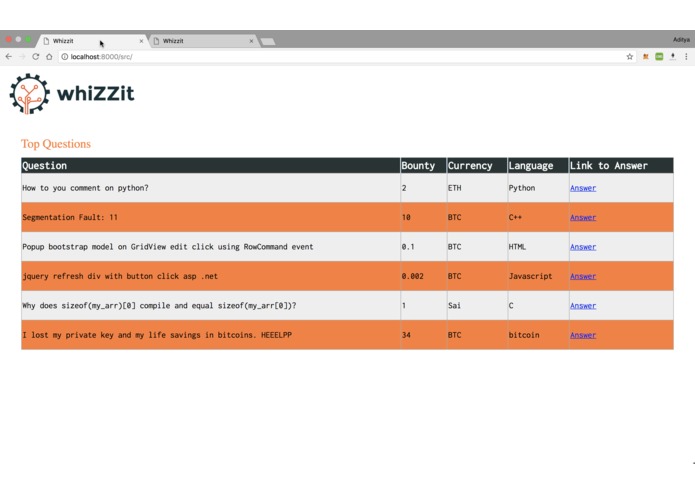Screen dimensions: 695x494
Task: Click the download extension icon in toolbar
Action: click(x=673, y=57)
